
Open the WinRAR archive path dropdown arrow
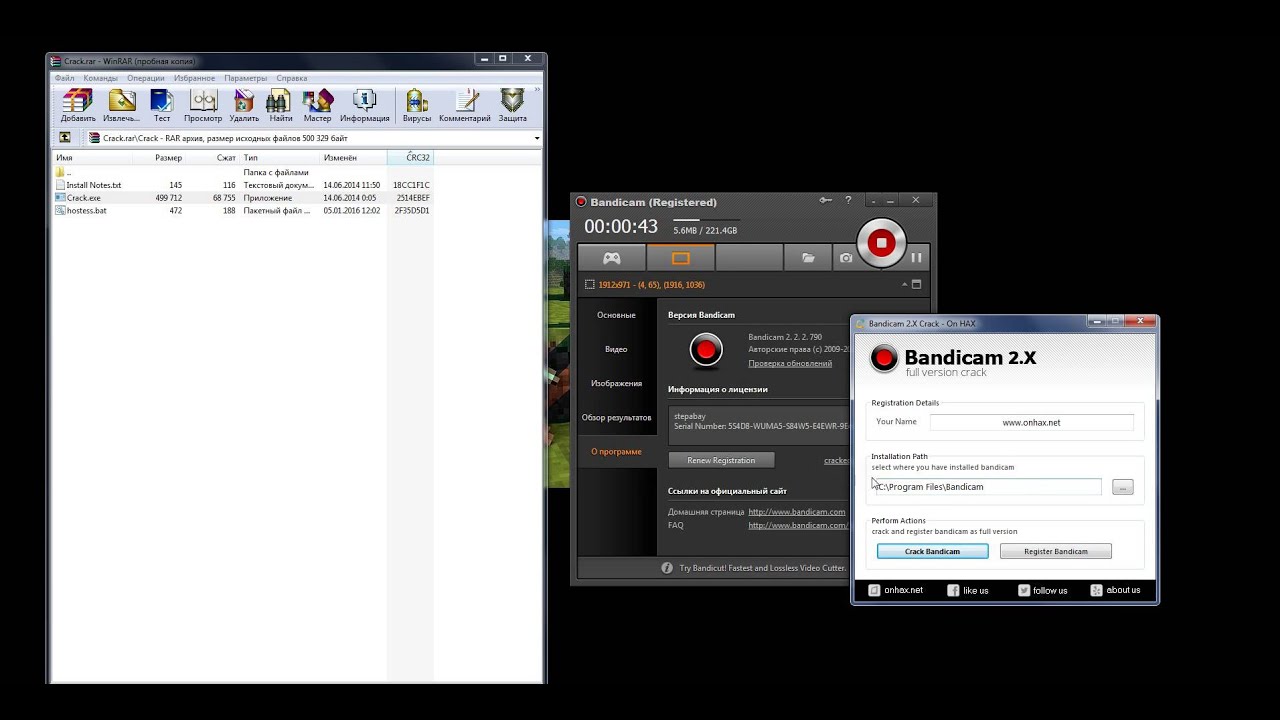537,138
